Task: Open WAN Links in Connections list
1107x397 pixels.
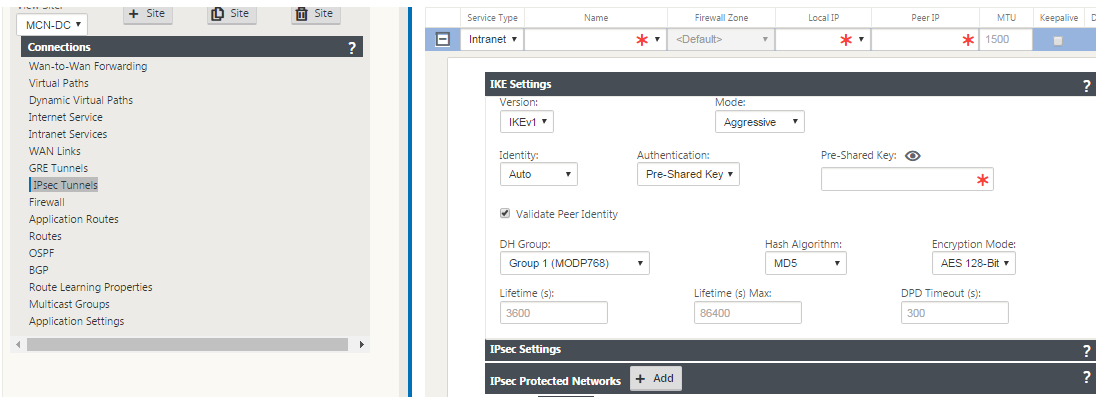Action: tap(54, 151)
